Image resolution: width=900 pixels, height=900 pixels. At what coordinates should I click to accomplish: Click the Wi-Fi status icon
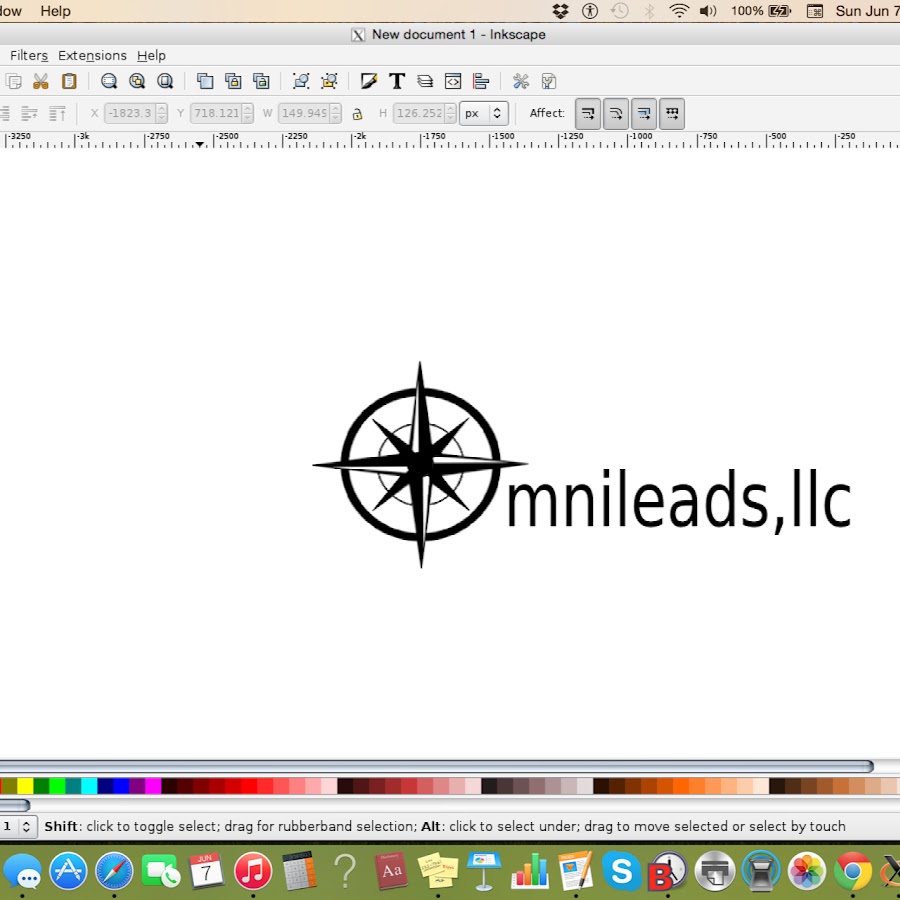coord(679,11)
